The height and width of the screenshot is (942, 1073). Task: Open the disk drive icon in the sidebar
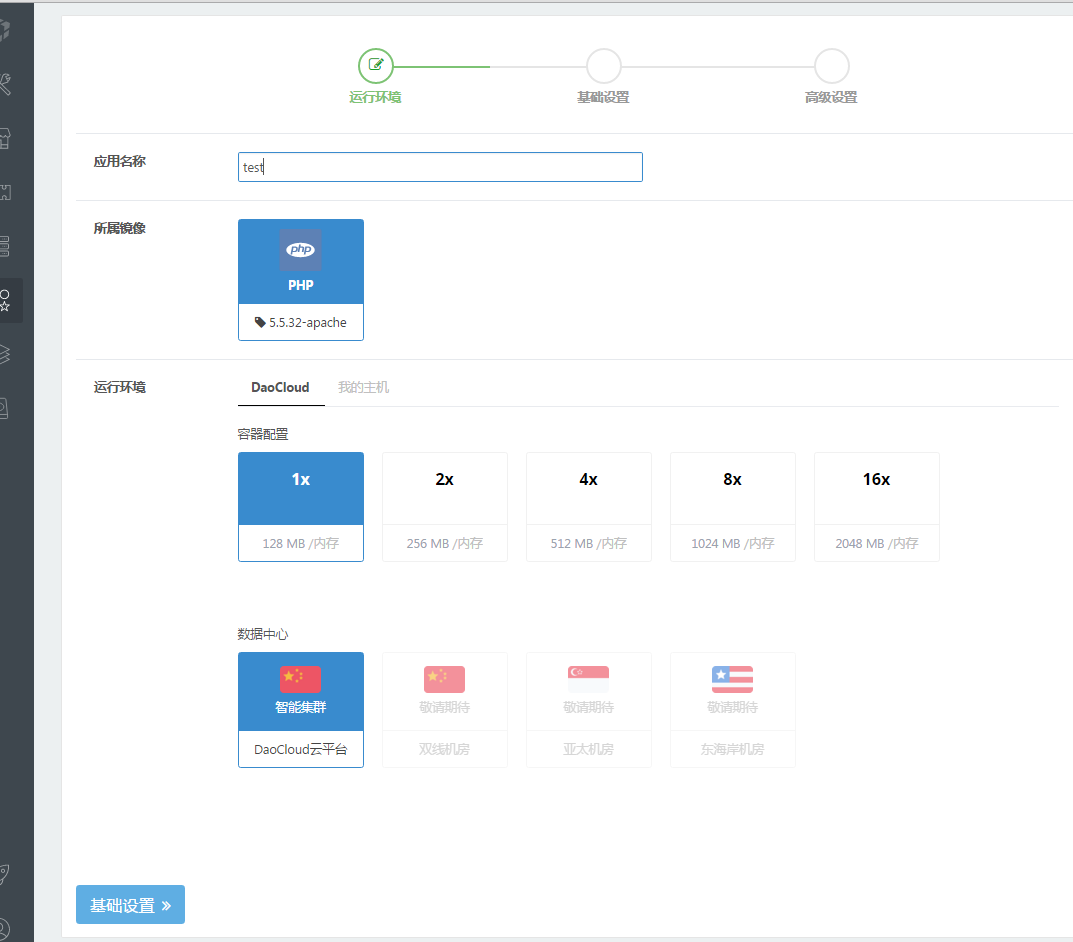tap(4, 408)
